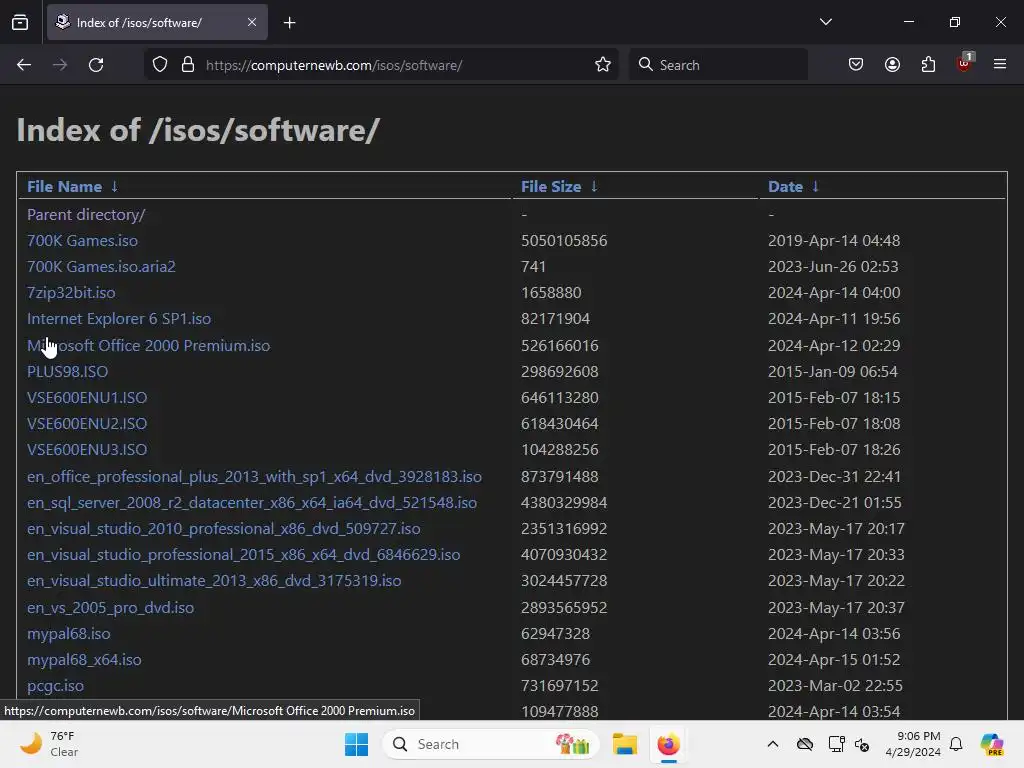The image size is (1024, 768).
Task: Open network tray icon
Action: click(x=836, y=744)
